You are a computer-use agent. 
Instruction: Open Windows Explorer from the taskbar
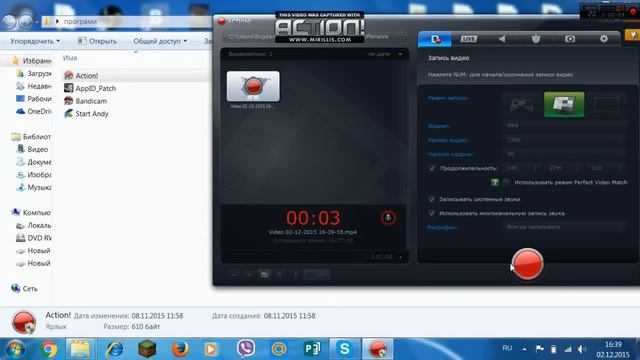(80, 349)
